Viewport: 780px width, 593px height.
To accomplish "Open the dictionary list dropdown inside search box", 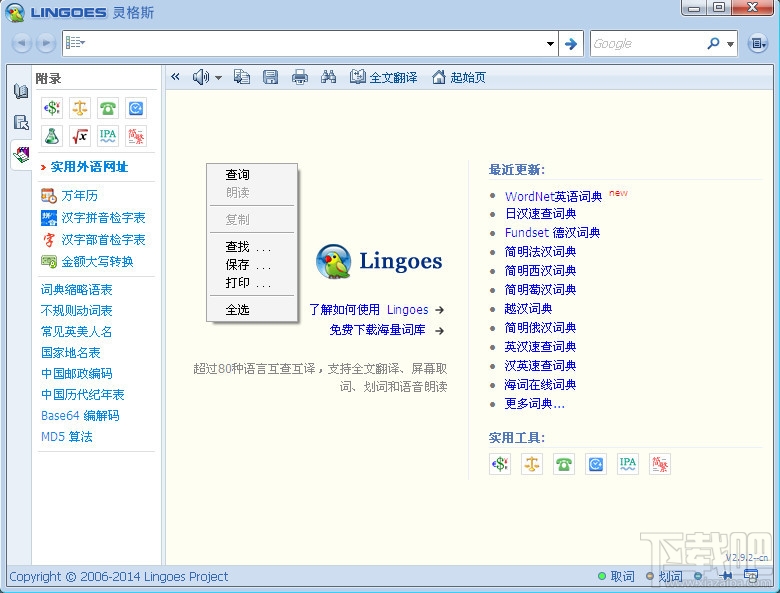I will [75, 43].
